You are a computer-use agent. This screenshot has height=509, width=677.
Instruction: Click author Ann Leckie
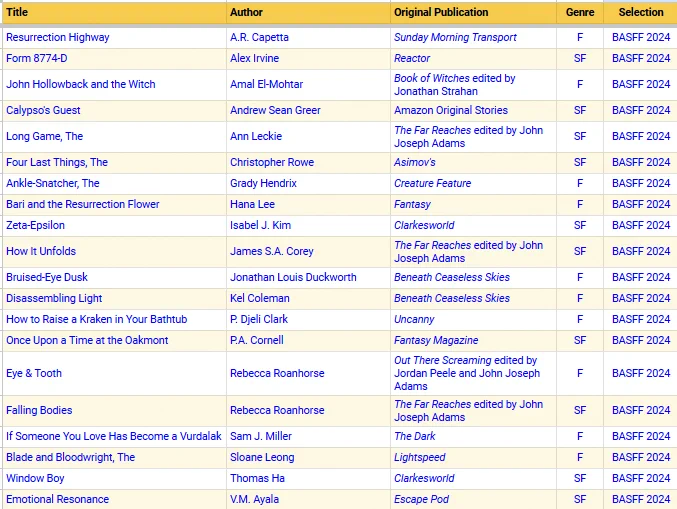(256, 136)
